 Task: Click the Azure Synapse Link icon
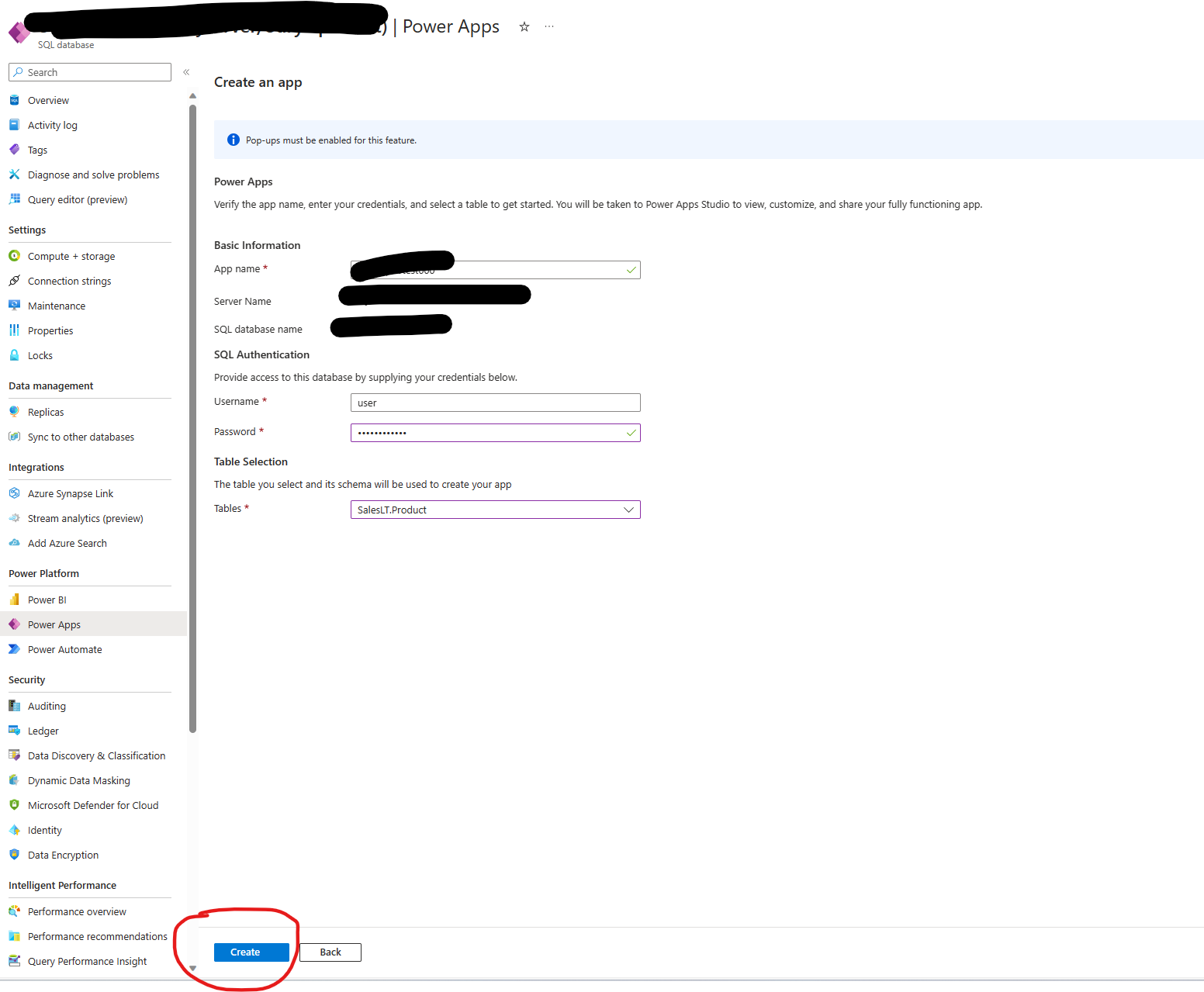click(14, 493)
